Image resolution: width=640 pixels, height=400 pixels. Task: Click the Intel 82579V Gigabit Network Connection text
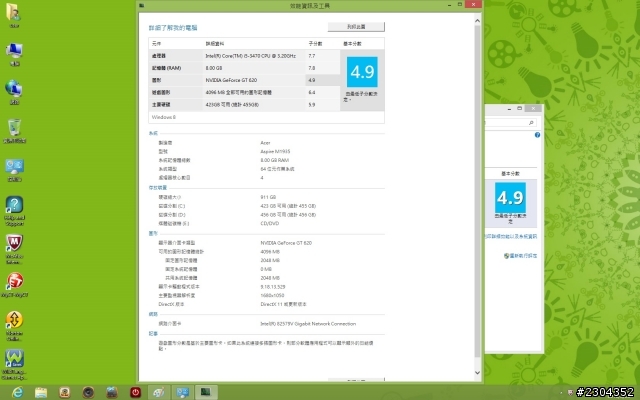308,324
